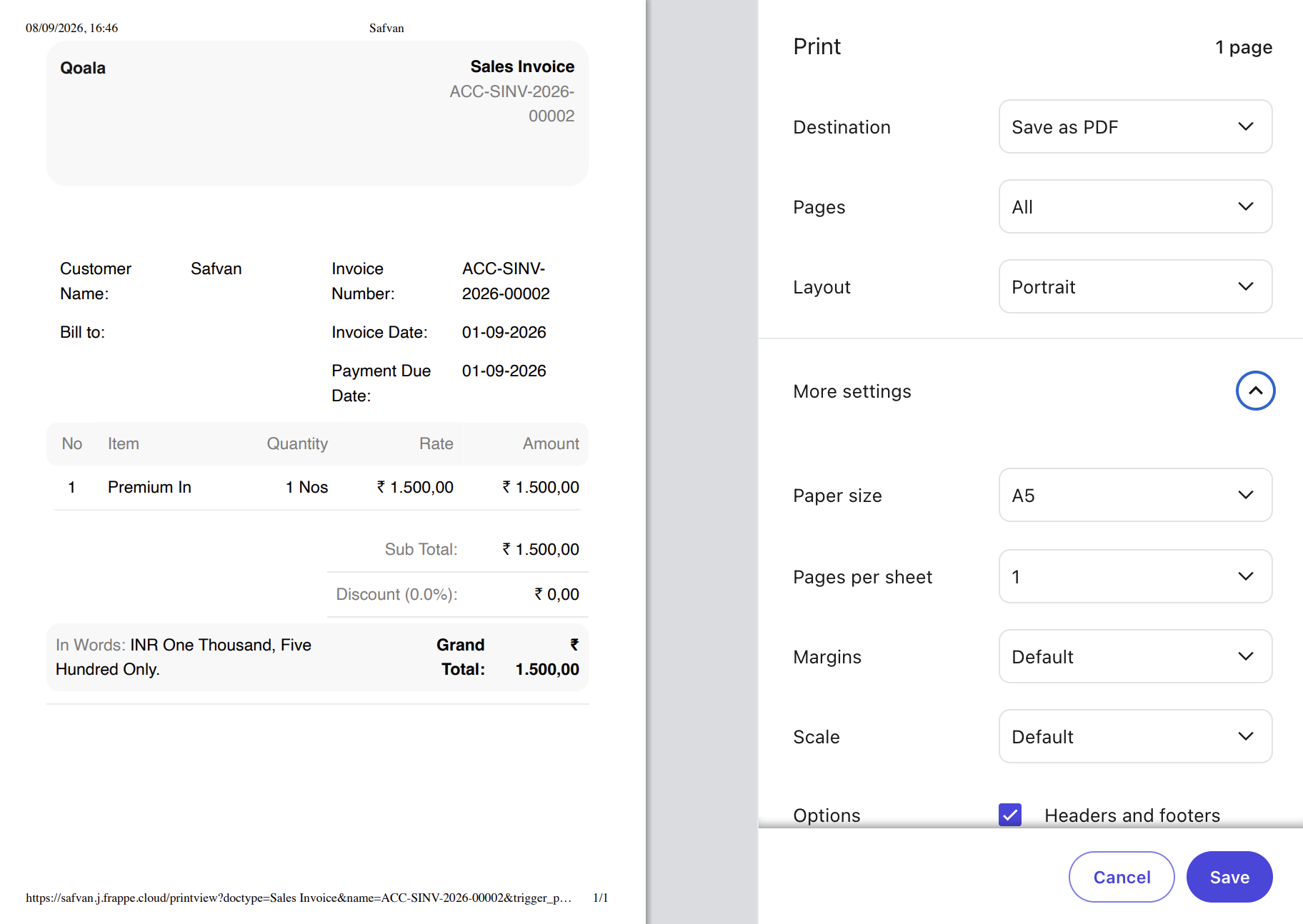
Task: Open the Pages dropdown set to All
Action: (x=1135, y=206)
